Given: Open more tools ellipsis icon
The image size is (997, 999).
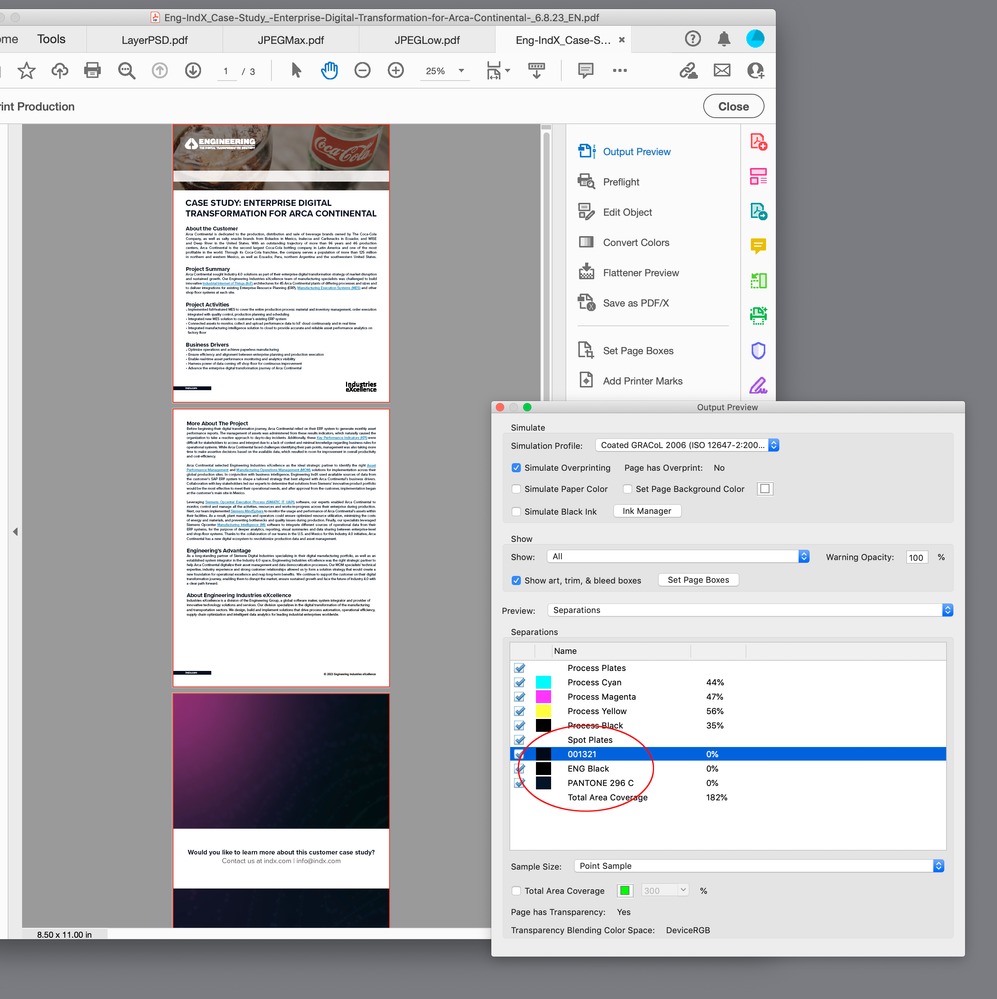Looking at the screenshot, I should 620,70.
